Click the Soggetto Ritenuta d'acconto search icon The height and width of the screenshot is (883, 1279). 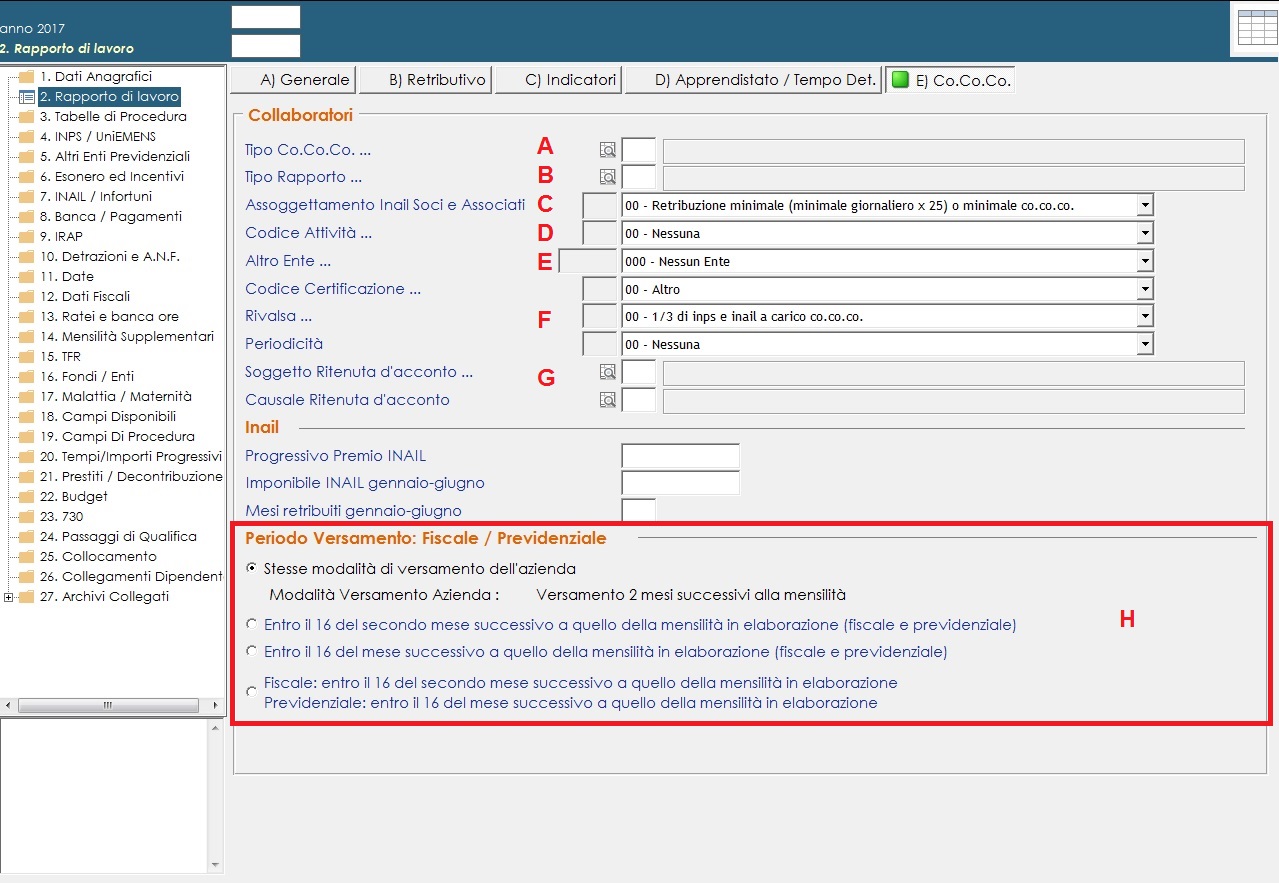point(608,372)
